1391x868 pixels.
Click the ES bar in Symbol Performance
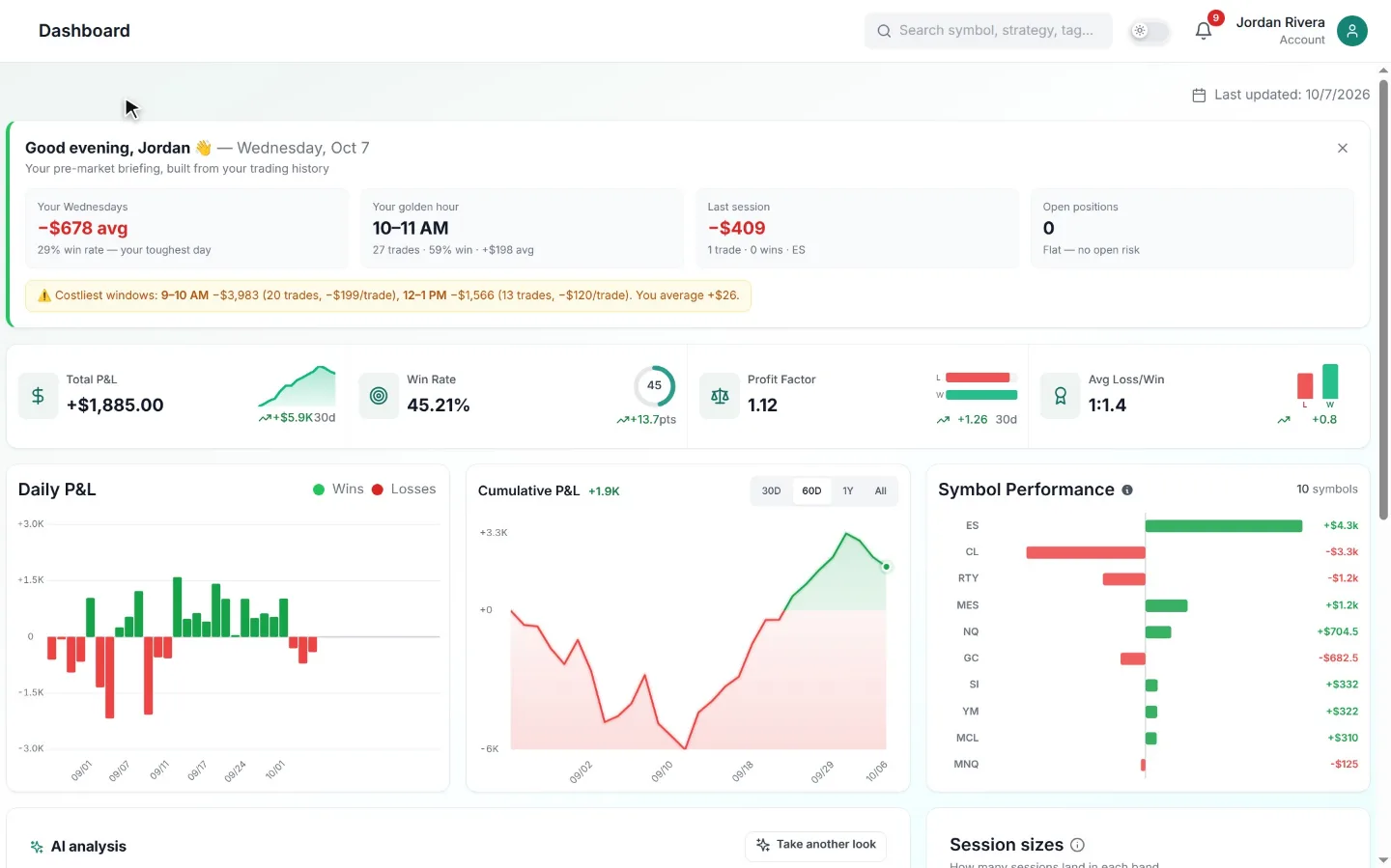point(1224,526)
